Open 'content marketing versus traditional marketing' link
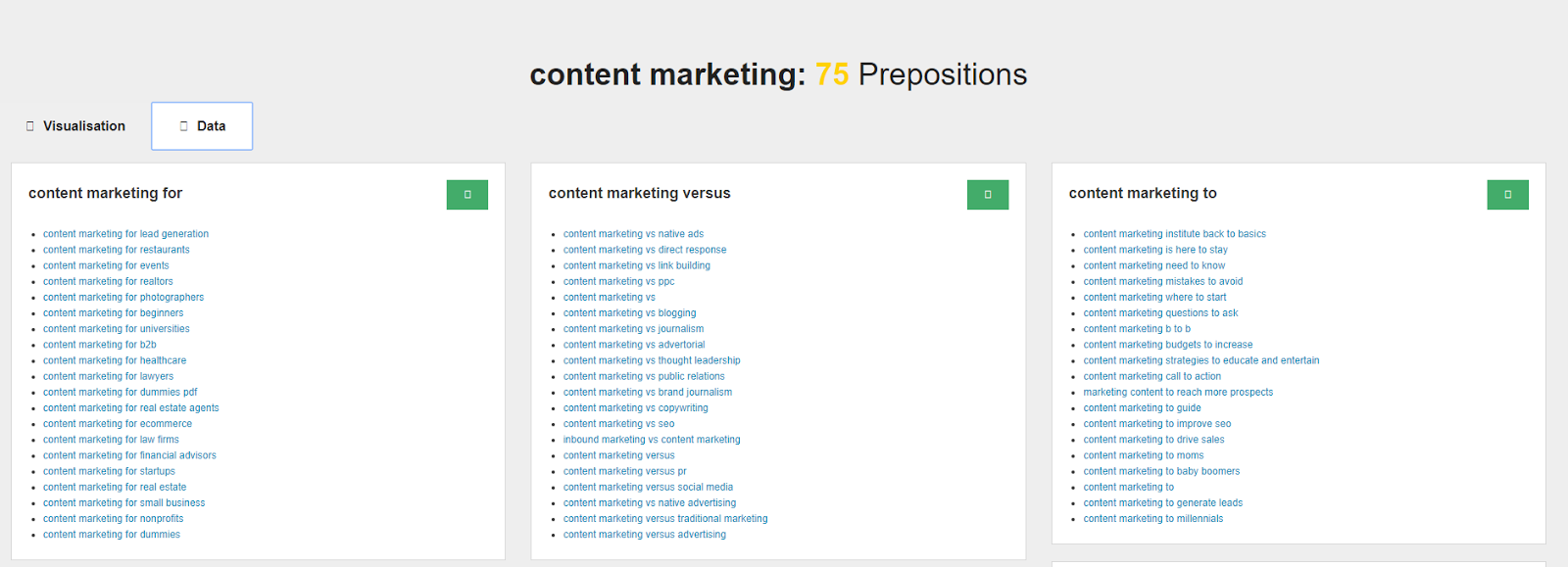The image size is (1568, 567). tap(665, 519)
